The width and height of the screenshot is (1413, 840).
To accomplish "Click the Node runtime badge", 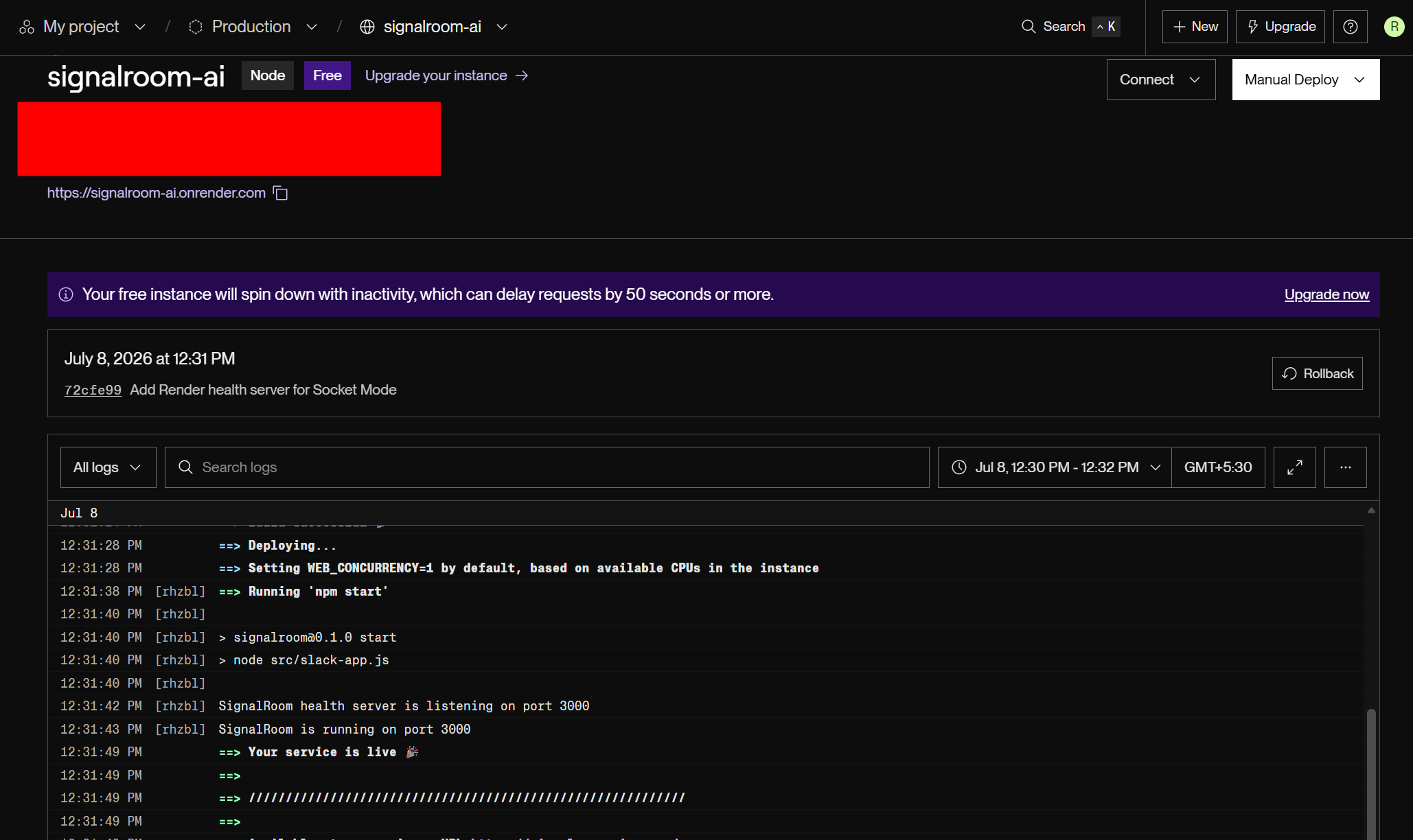I will coord(268,75).
